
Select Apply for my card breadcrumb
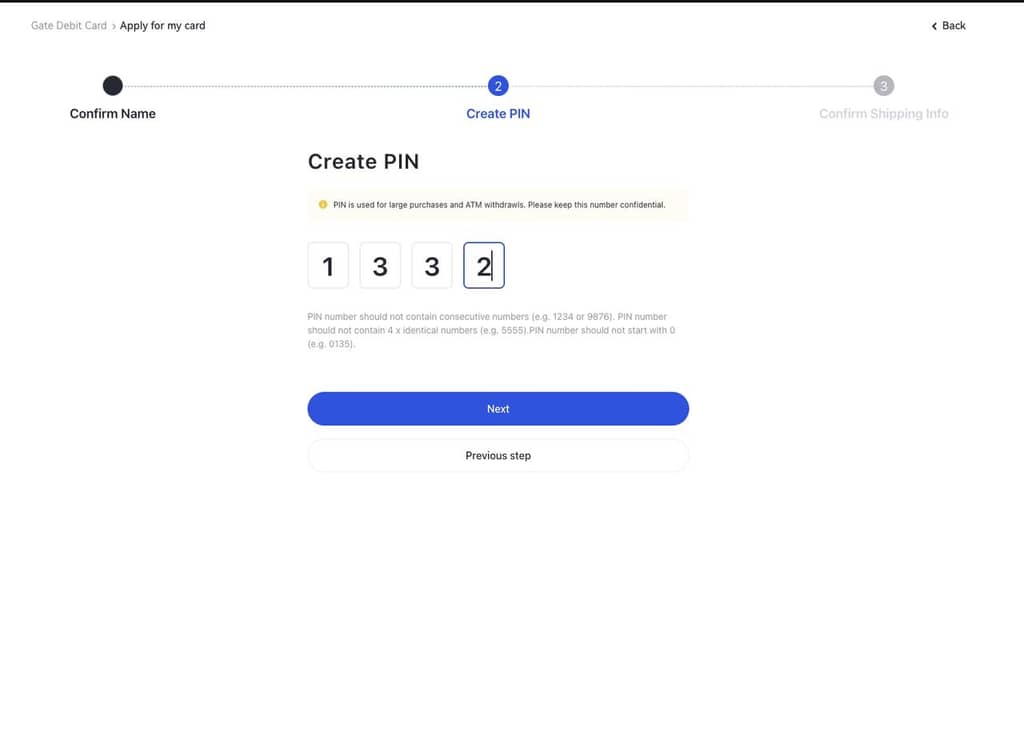click(x=163, y=26)
